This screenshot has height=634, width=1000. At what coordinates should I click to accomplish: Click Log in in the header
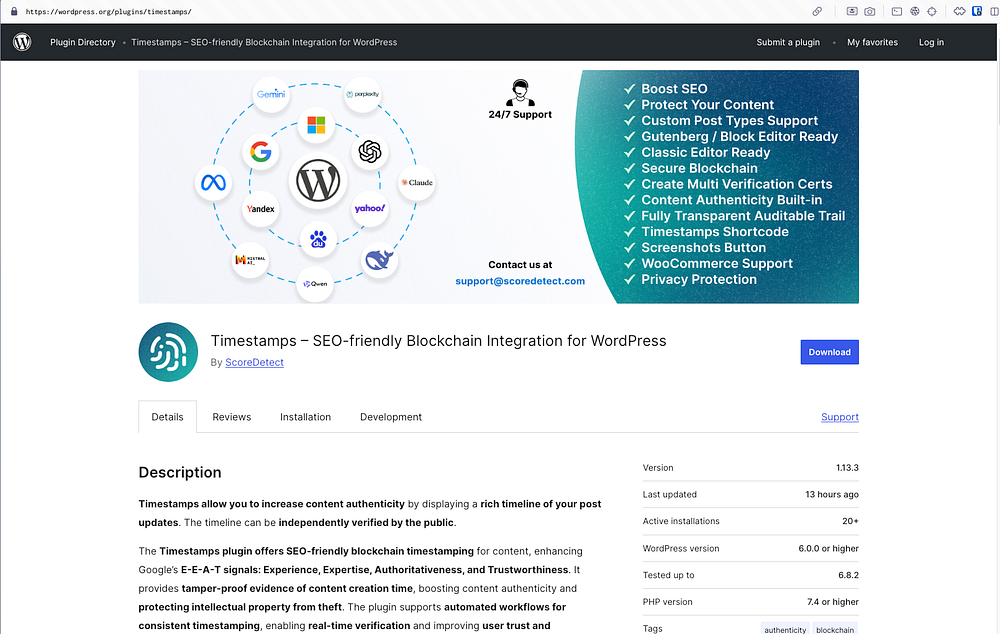[x=931, y=42]
